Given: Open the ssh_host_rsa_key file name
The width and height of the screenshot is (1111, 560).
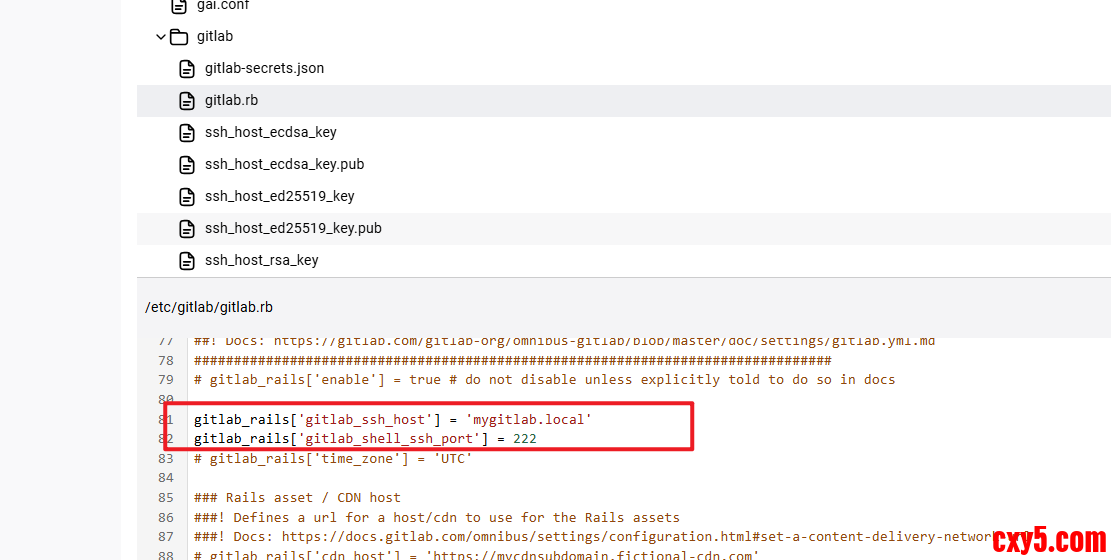Looking at the screenshot, I should click(x=261, y=261).
